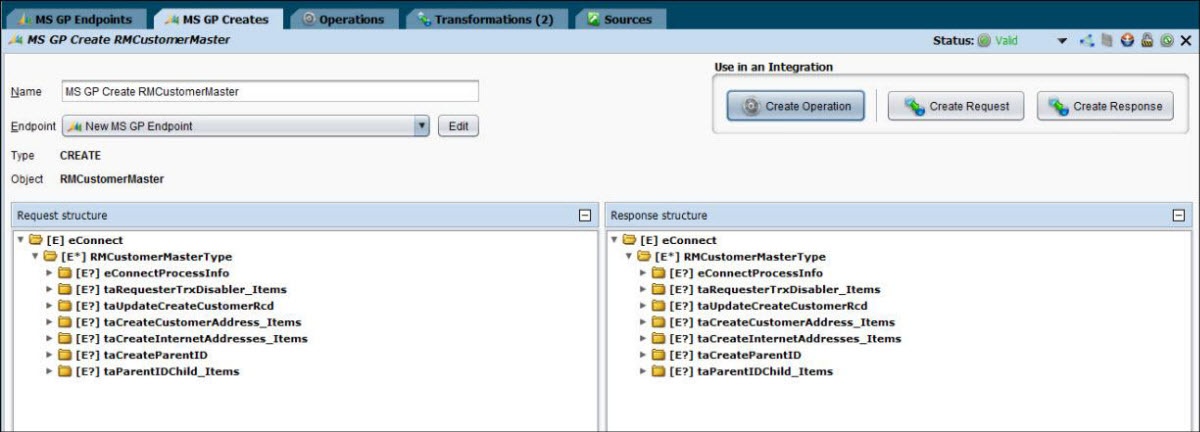Viewport: 1200px width, 432px height.
Task: Click the Edit button beside Endpoint
Action: (458, 126)
